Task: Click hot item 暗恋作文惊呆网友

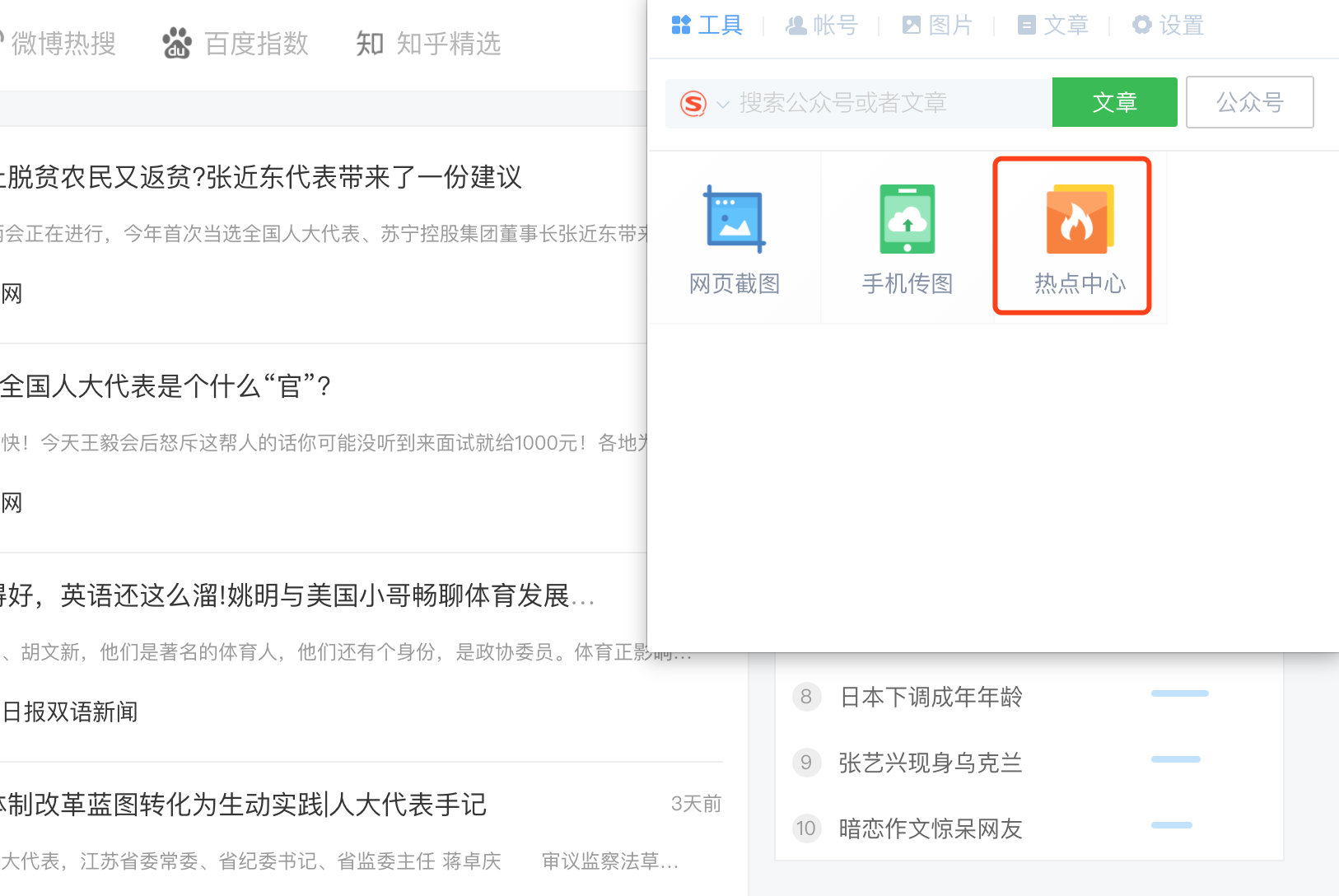Action: (x=931, y=828)
